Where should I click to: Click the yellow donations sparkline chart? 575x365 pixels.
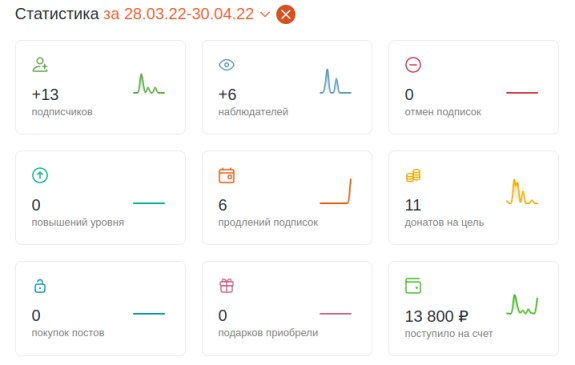(522, 191)
